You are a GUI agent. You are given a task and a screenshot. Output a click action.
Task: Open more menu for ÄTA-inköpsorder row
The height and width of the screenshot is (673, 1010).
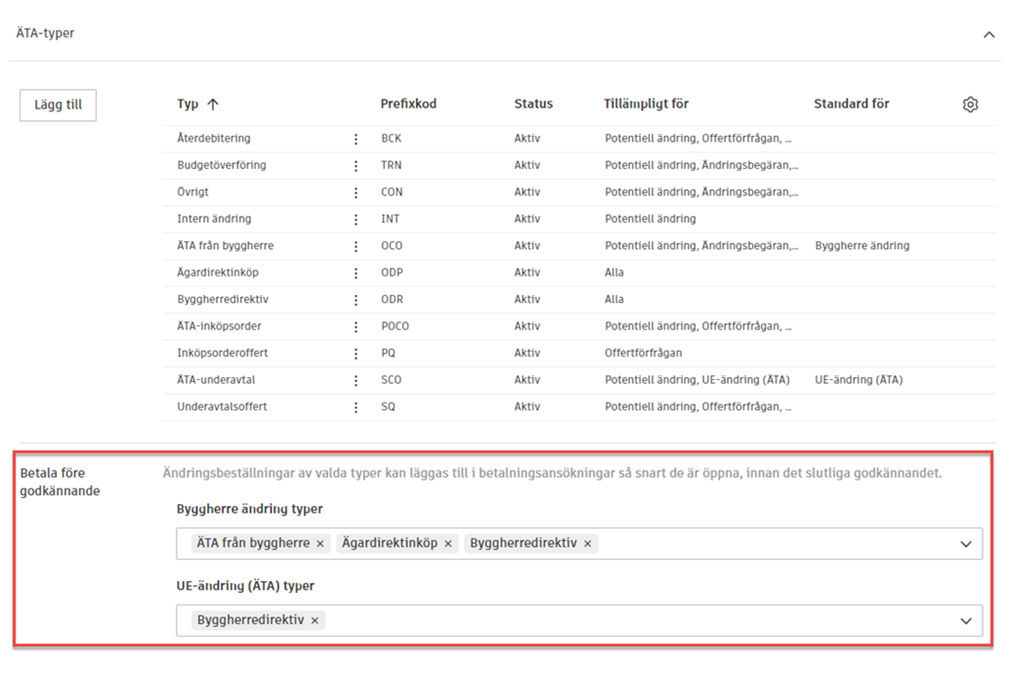tap(356, 327)
